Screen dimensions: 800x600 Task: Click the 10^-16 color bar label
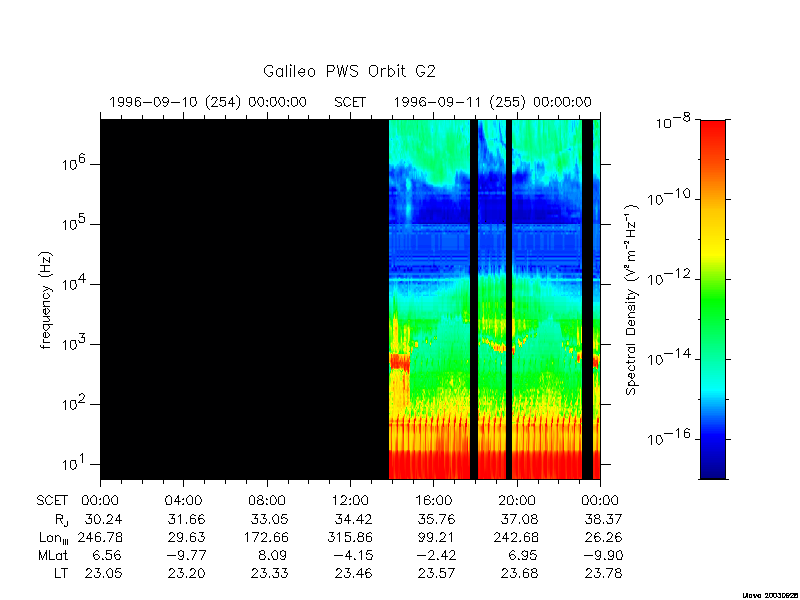668,436
